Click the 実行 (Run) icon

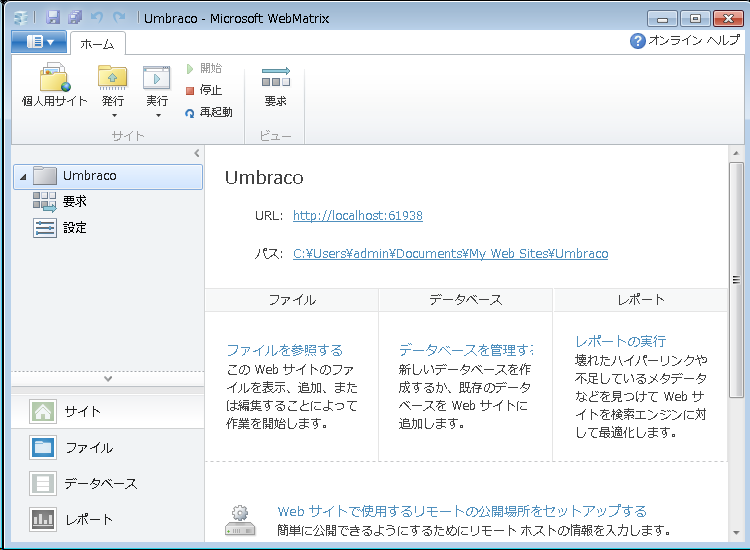(x=156, y=77)
